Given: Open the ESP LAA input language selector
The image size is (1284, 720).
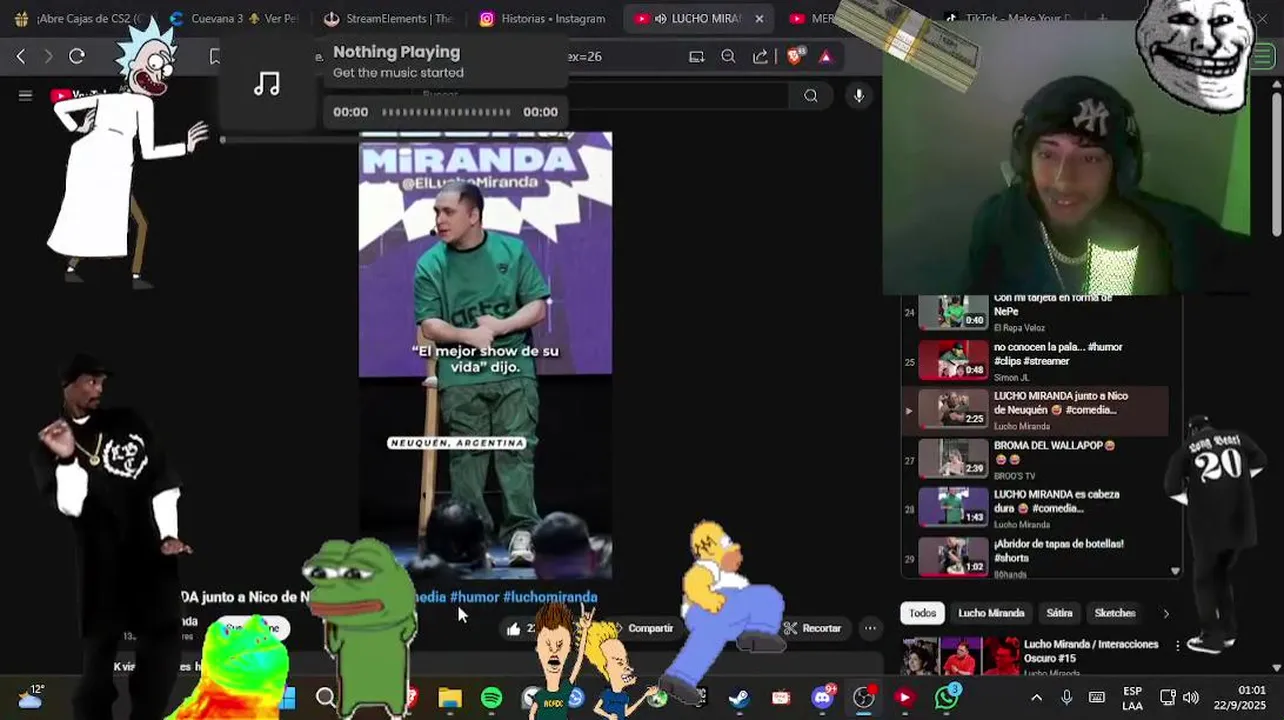Looking at the screenshot, I should [1132, 698].
